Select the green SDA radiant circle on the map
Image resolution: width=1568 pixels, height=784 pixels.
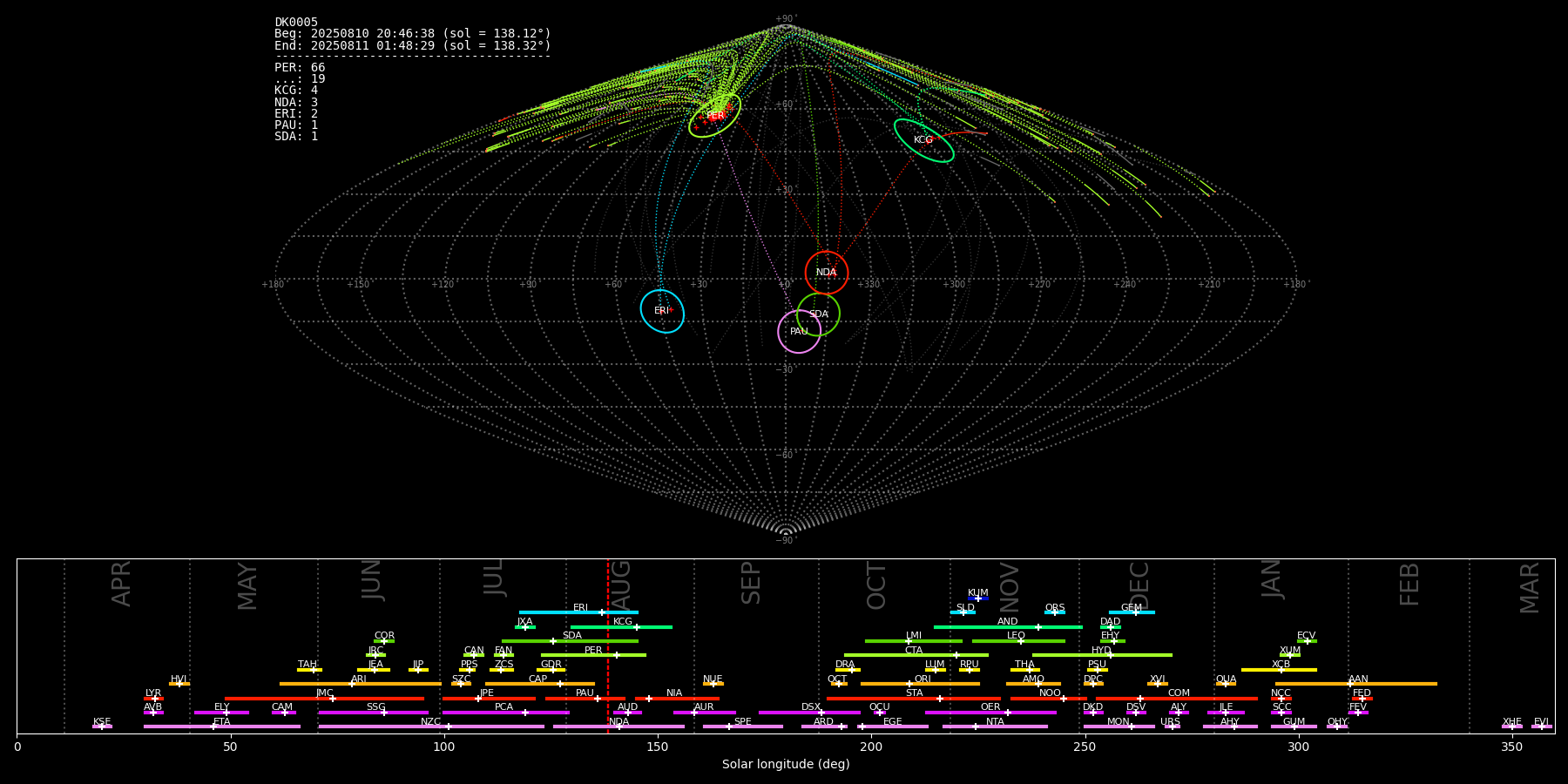(x=819, y=314)
